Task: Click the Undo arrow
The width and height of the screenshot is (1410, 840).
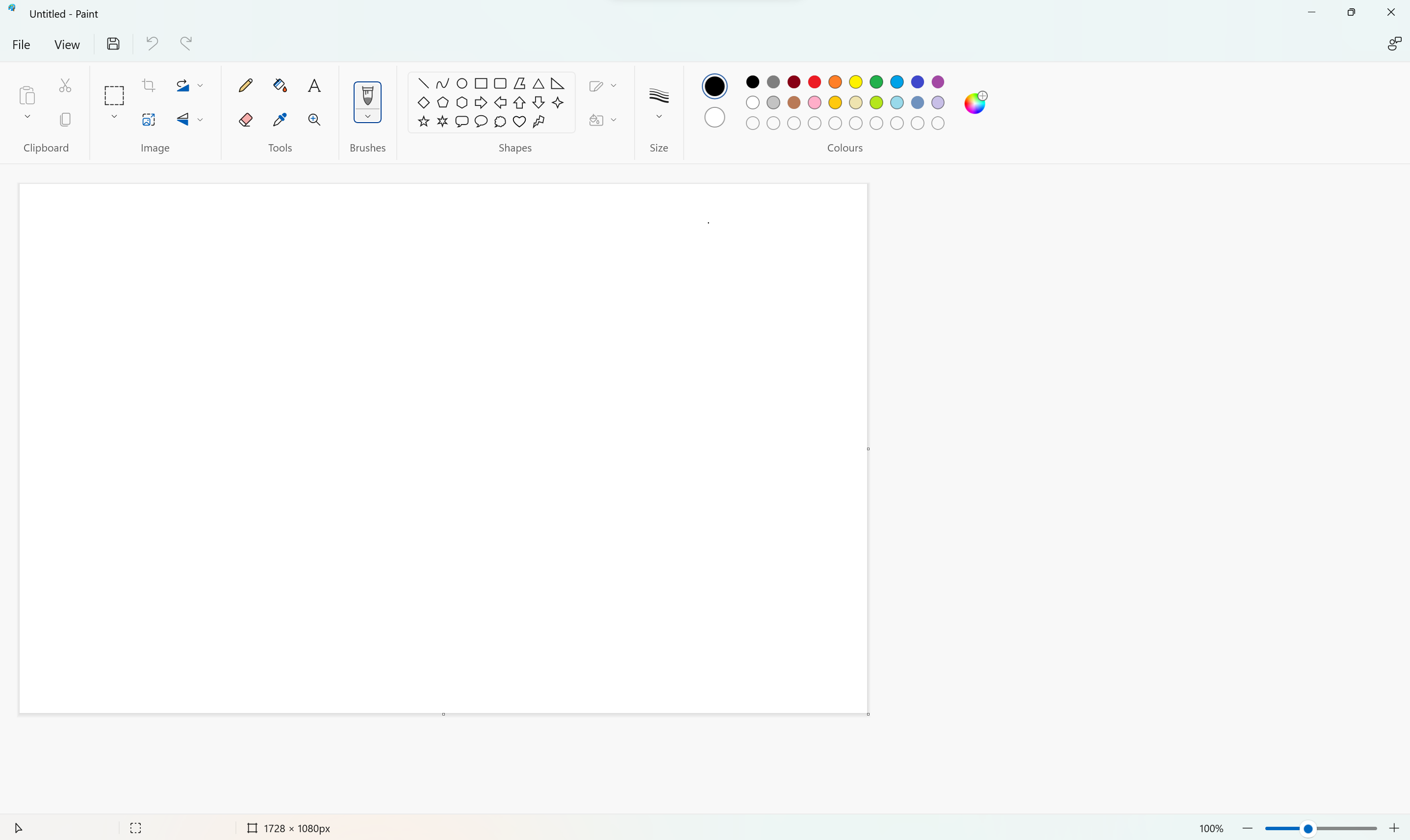Action: pyautogui.click(x=152, y=44)
